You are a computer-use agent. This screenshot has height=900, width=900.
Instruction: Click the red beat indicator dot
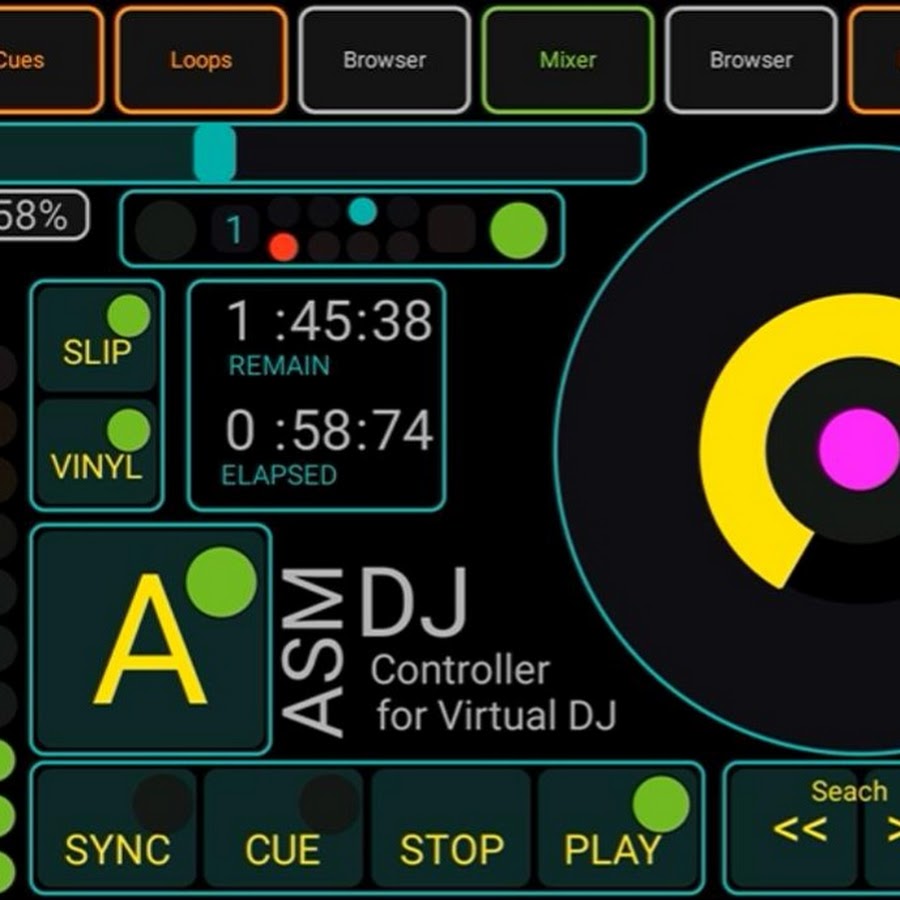tap(284, 247)
